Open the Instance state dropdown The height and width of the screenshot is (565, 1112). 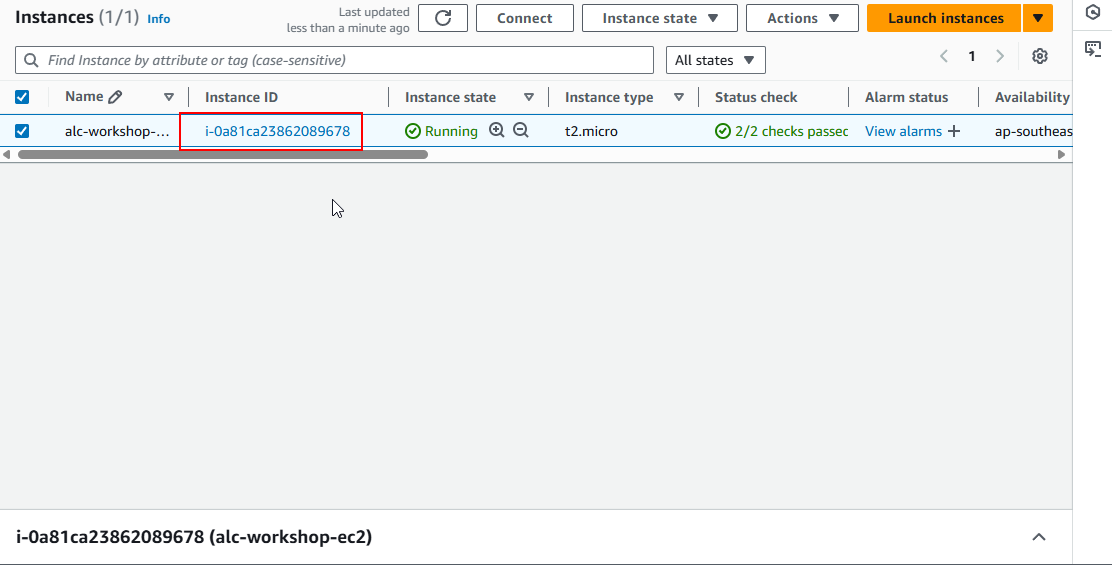coord(659,18)
